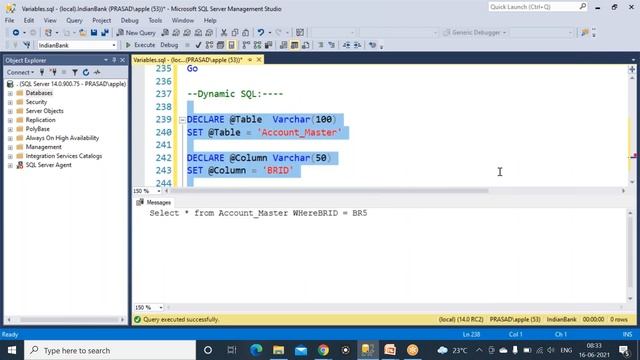Open the Query Options icon
The height and width of the screenshot is (360, 640).
tap(220, 45)
